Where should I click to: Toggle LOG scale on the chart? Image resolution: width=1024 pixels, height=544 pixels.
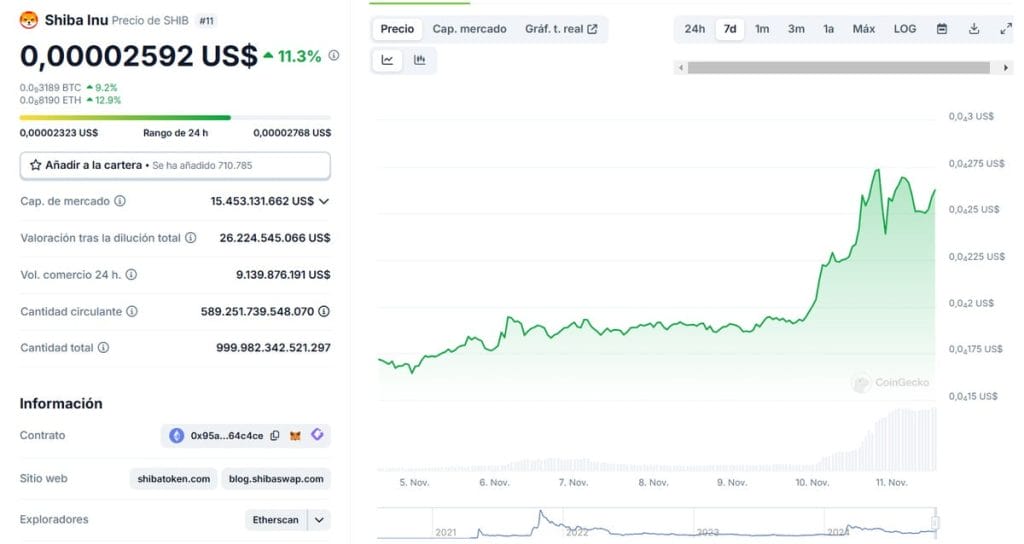pyautogui.click(x=904, y=29)
